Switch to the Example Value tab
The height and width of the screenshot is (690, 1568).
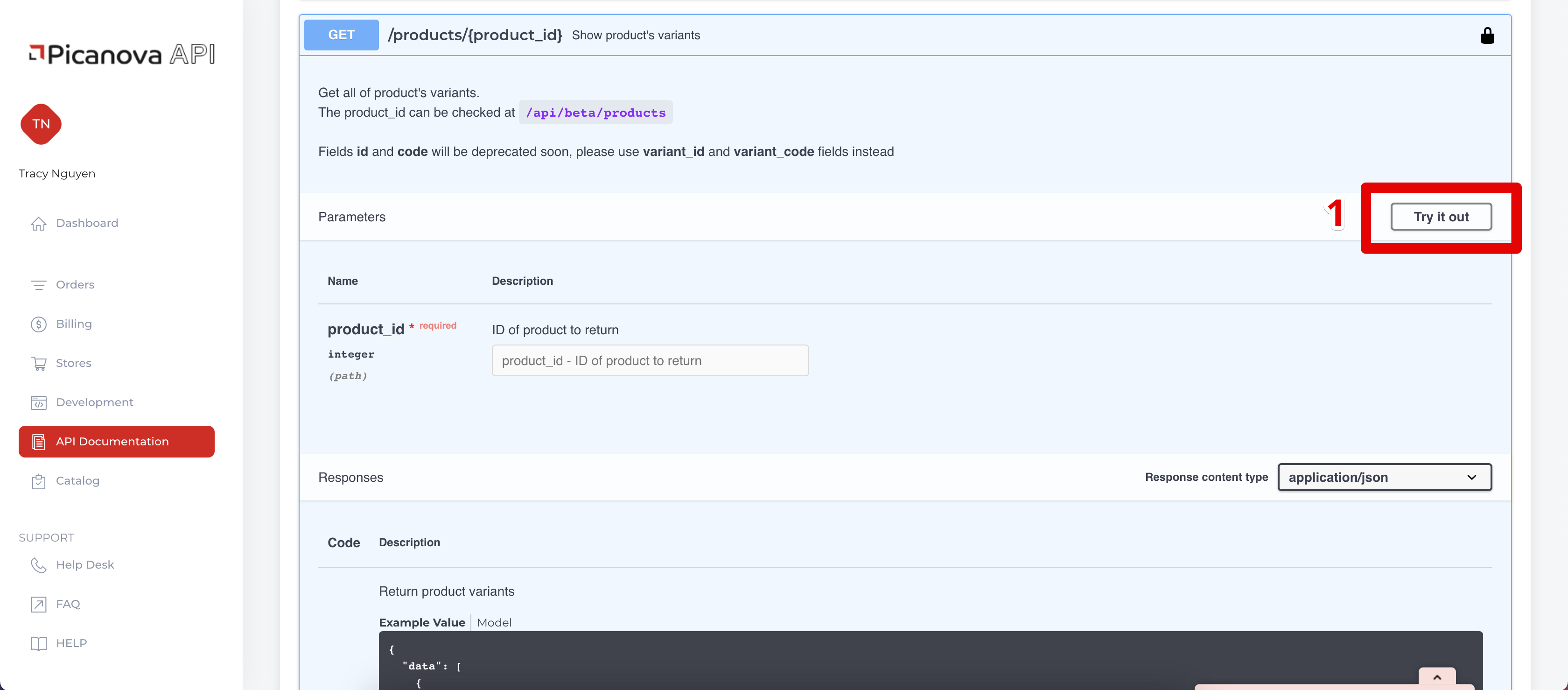pos(422,622)
